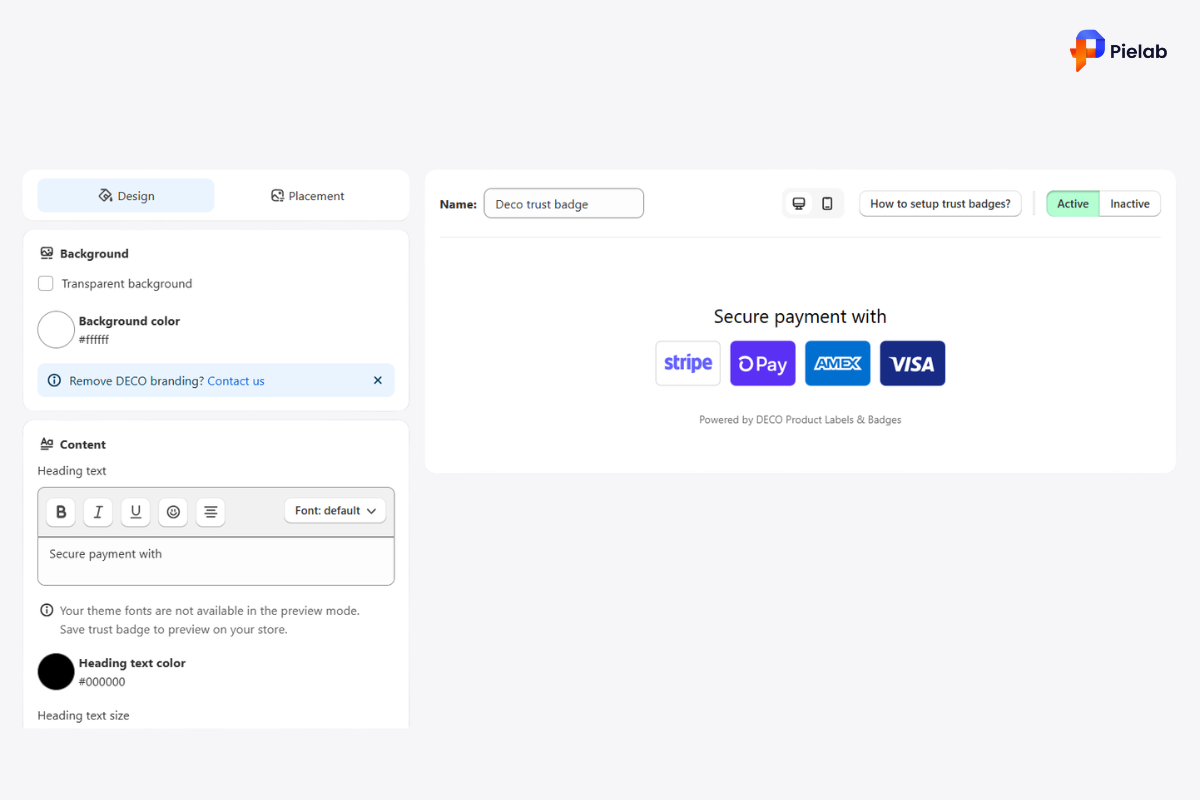Click the Powered by DECO Product Labels text
The height and width of the screenshot is (800, 1200).
pyautogui.click(x=800, y=420)
